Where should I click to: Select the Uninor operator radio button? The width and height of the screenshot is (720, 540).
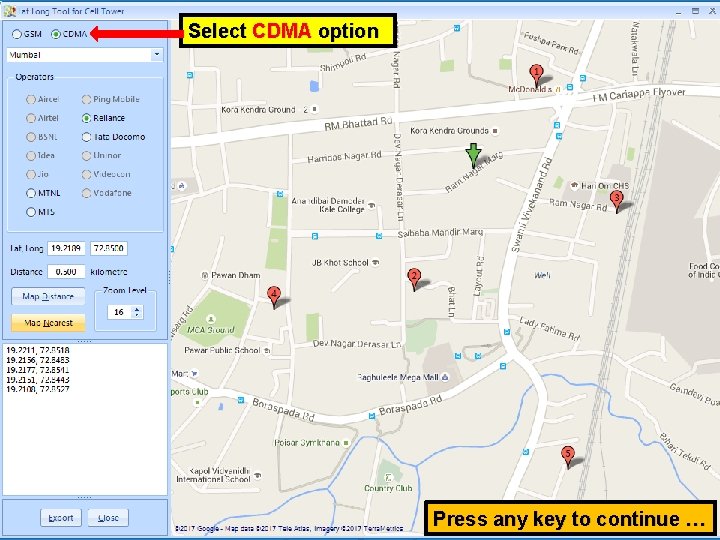click(86, 156)
